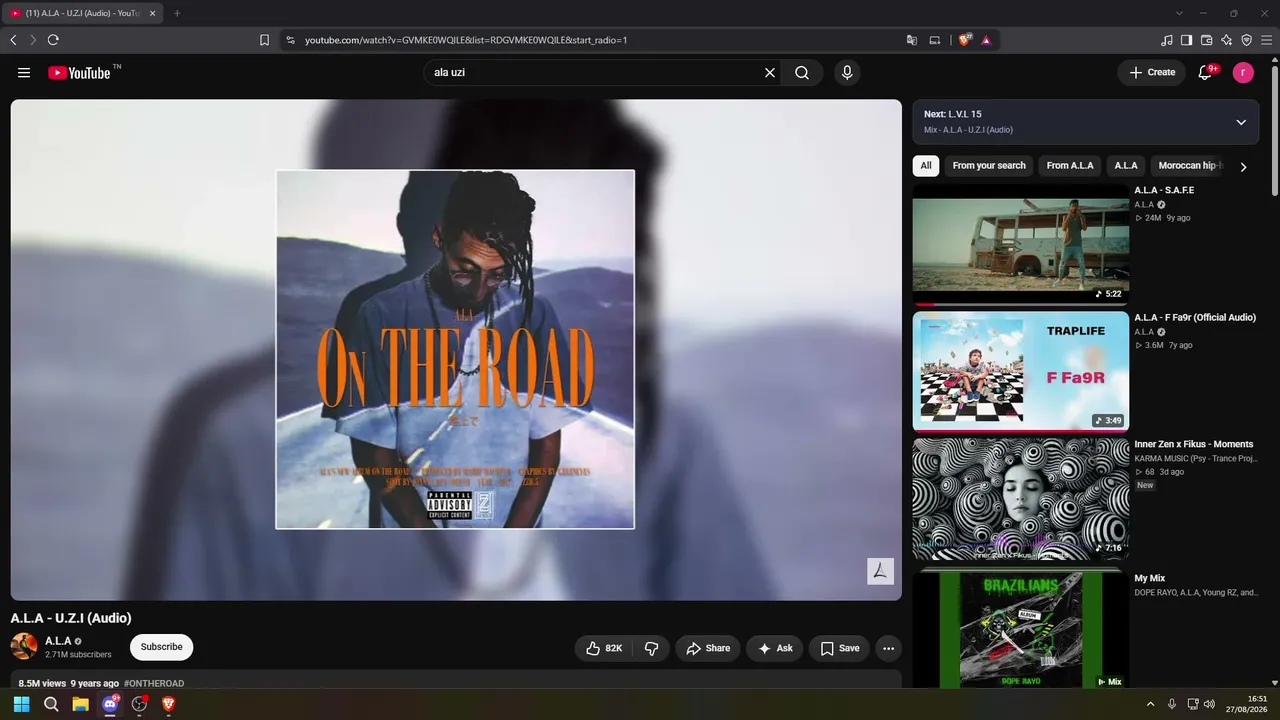Click the channel watermark on the video
Screen dimensions: 1280x720
pyautogui.click(x=880, y=571)
